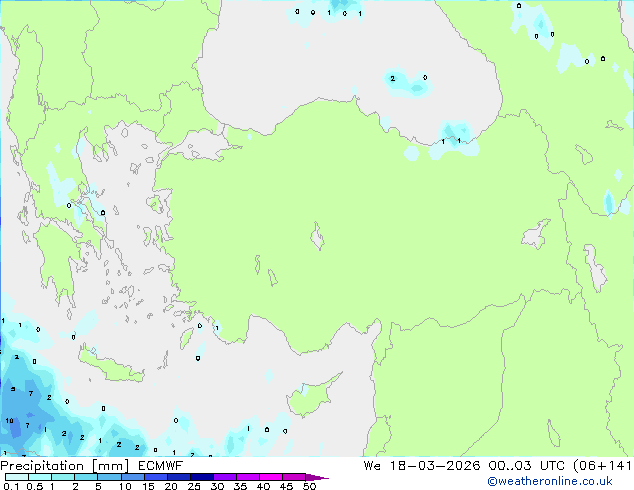Click the Black Sea rain patch labeled 2
Screen dimensions: 634x490
[408, 82]
